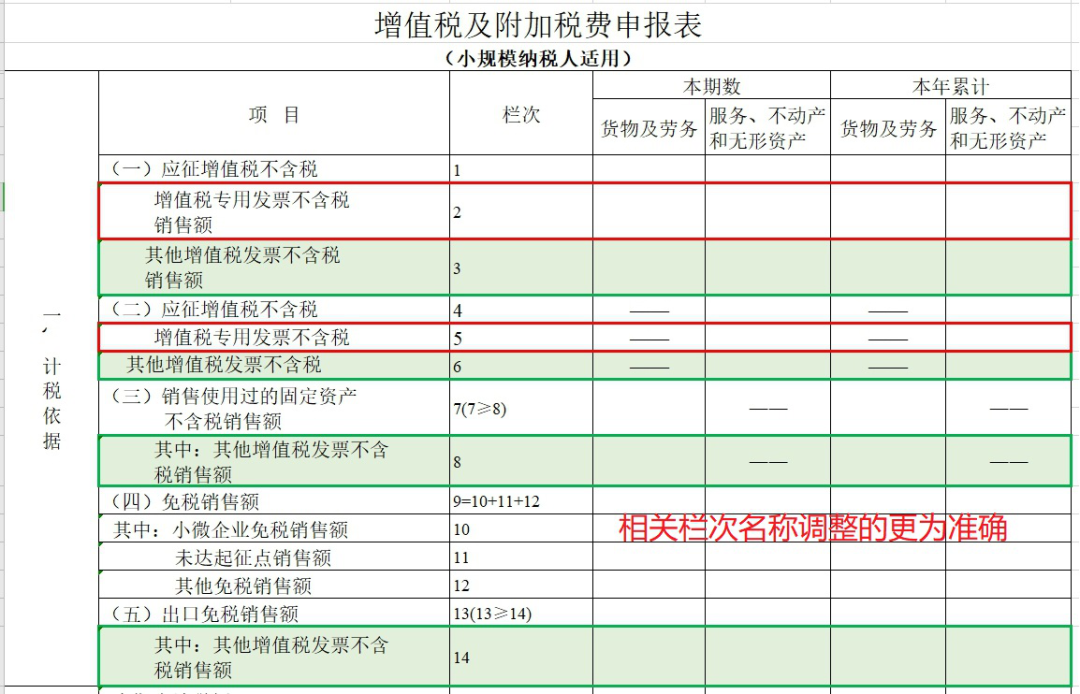1080x694 pixels.
Task: Select （三）销售使用过的固定资产不含税销售额 cell
Action: (x=274, y=408)
